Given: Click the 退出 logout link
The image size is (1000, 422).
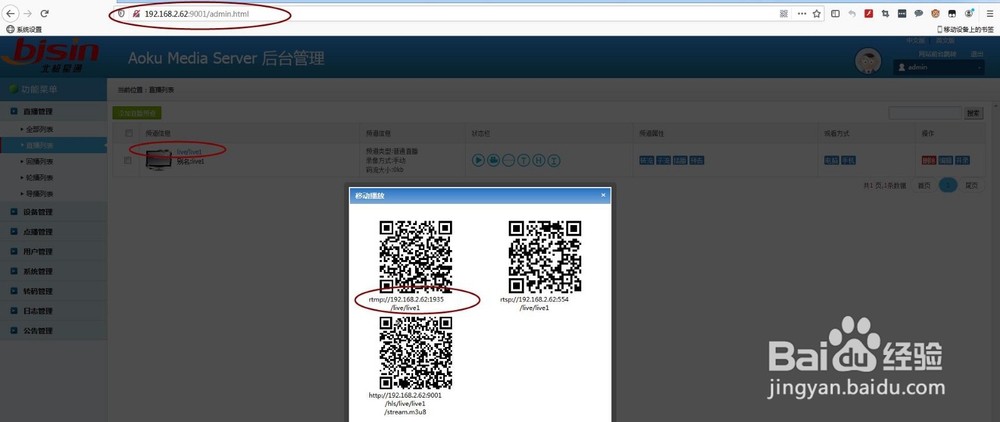Looking at the screenshot, I should [977, 54].
